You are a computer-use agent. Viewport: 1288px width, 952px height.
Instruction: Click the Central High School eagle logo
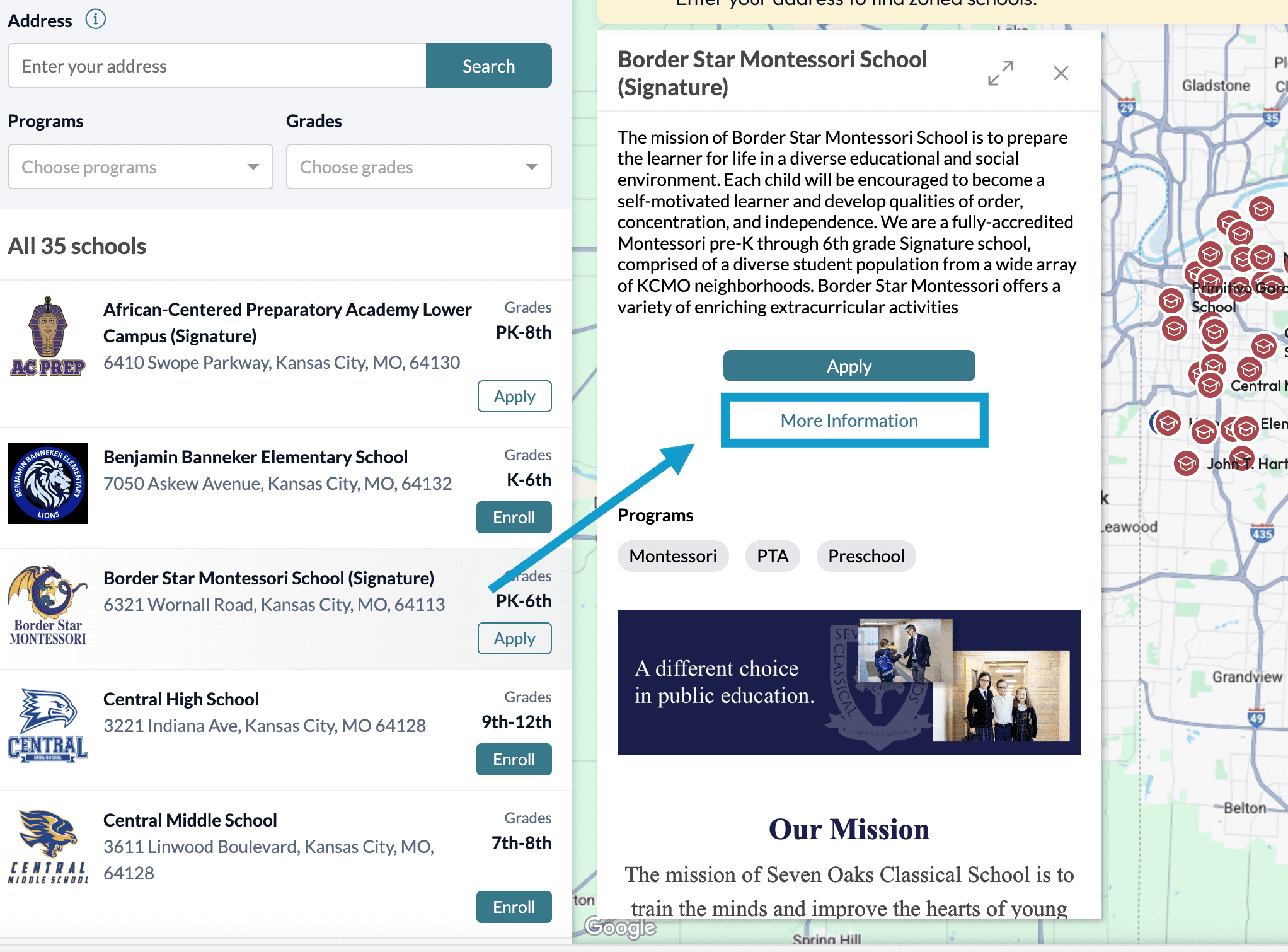[48, 725]
